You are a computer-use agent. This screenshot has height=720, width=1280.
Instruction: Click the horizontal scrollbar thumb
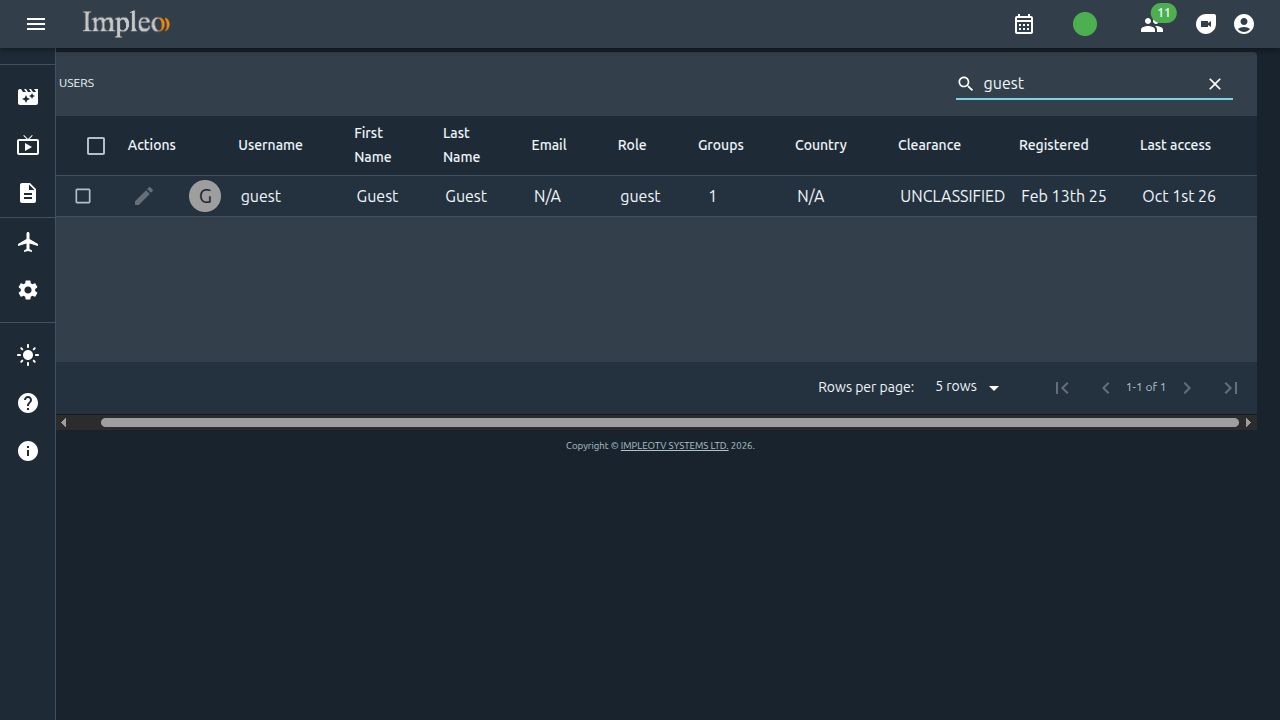[x=670, y=422]
